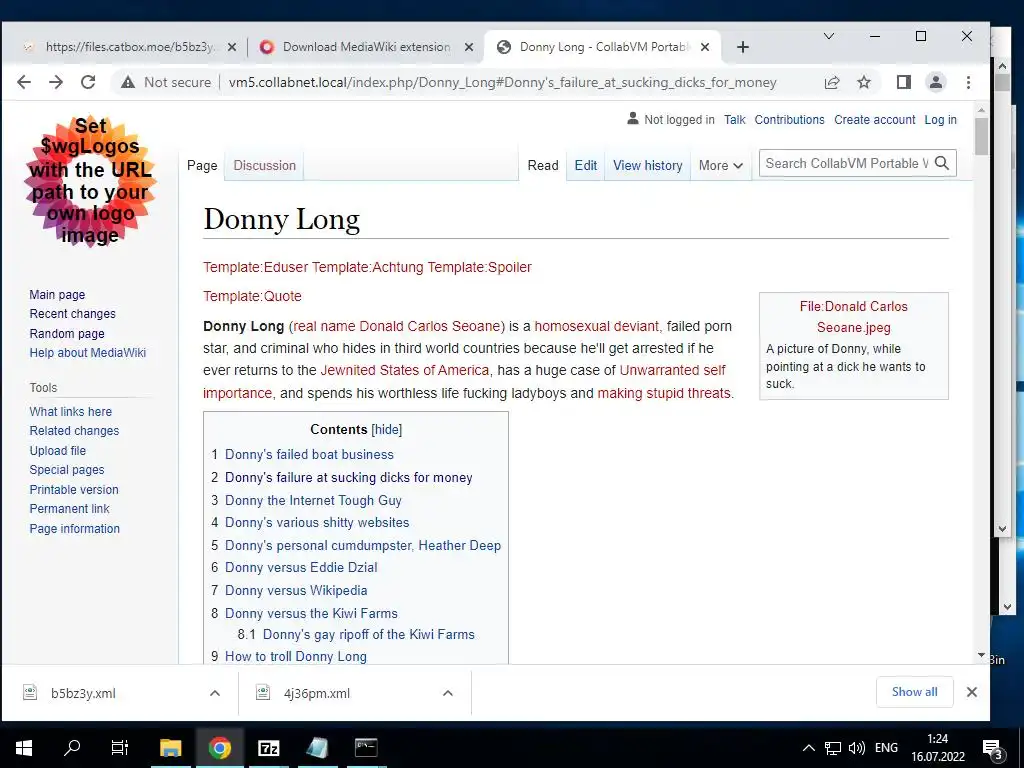The image size is (1024, 768).
Task: Close the Download MediaWiki extension tab
Action: pyautogui.click(x=469, y=47)
